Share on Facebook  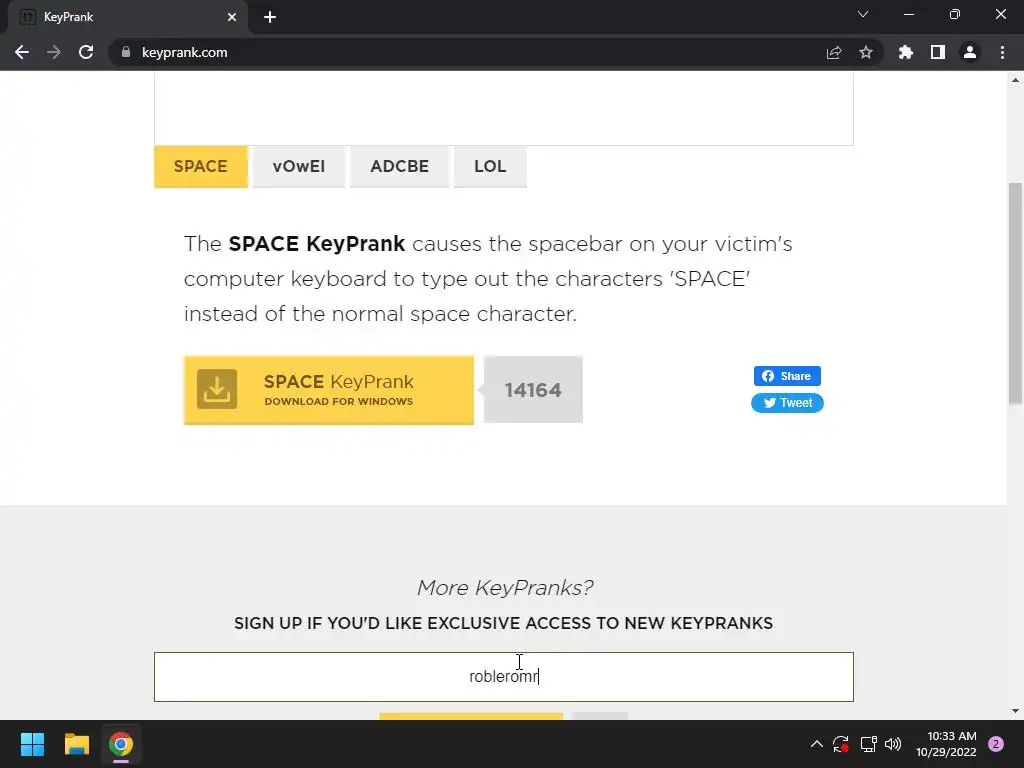coord(787,376)
